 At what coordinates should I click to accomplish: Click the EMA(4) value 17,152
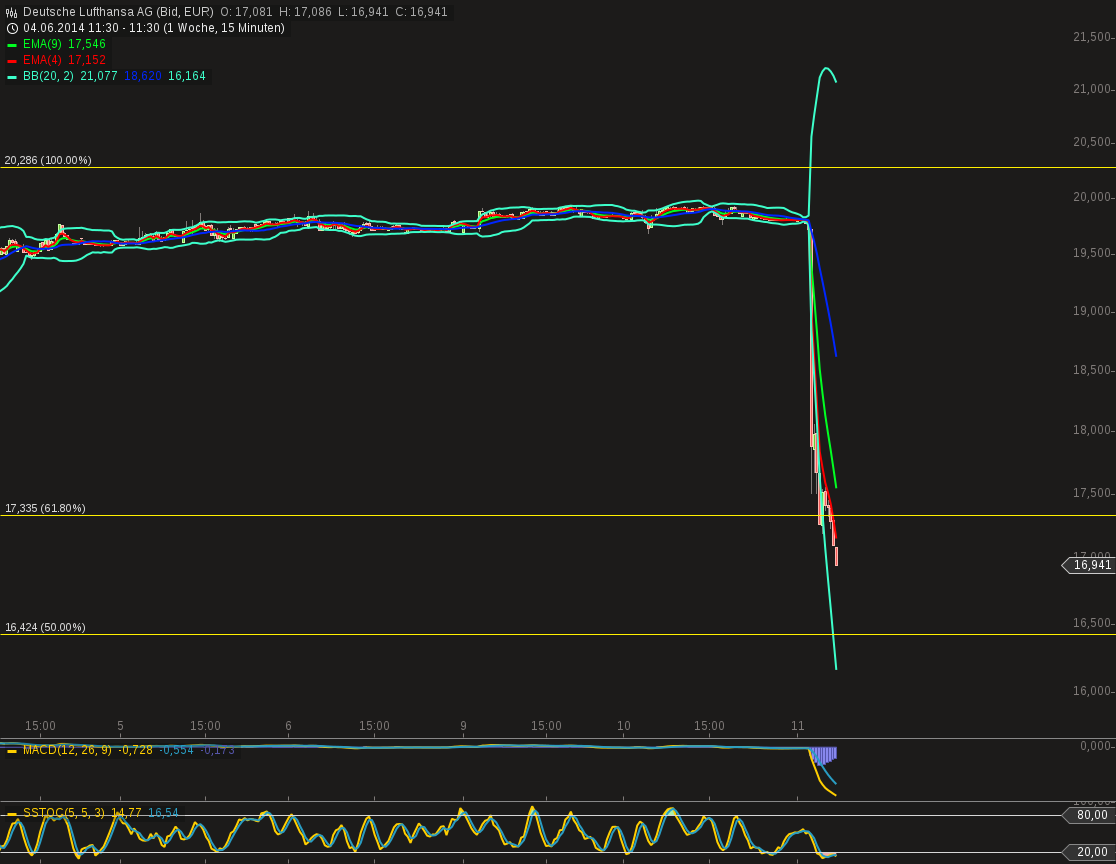pos(87,60)
